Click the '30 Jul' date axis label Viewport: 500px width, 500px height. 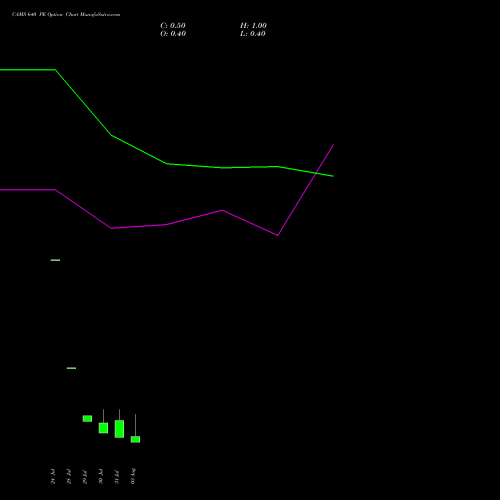click(101, 476)
